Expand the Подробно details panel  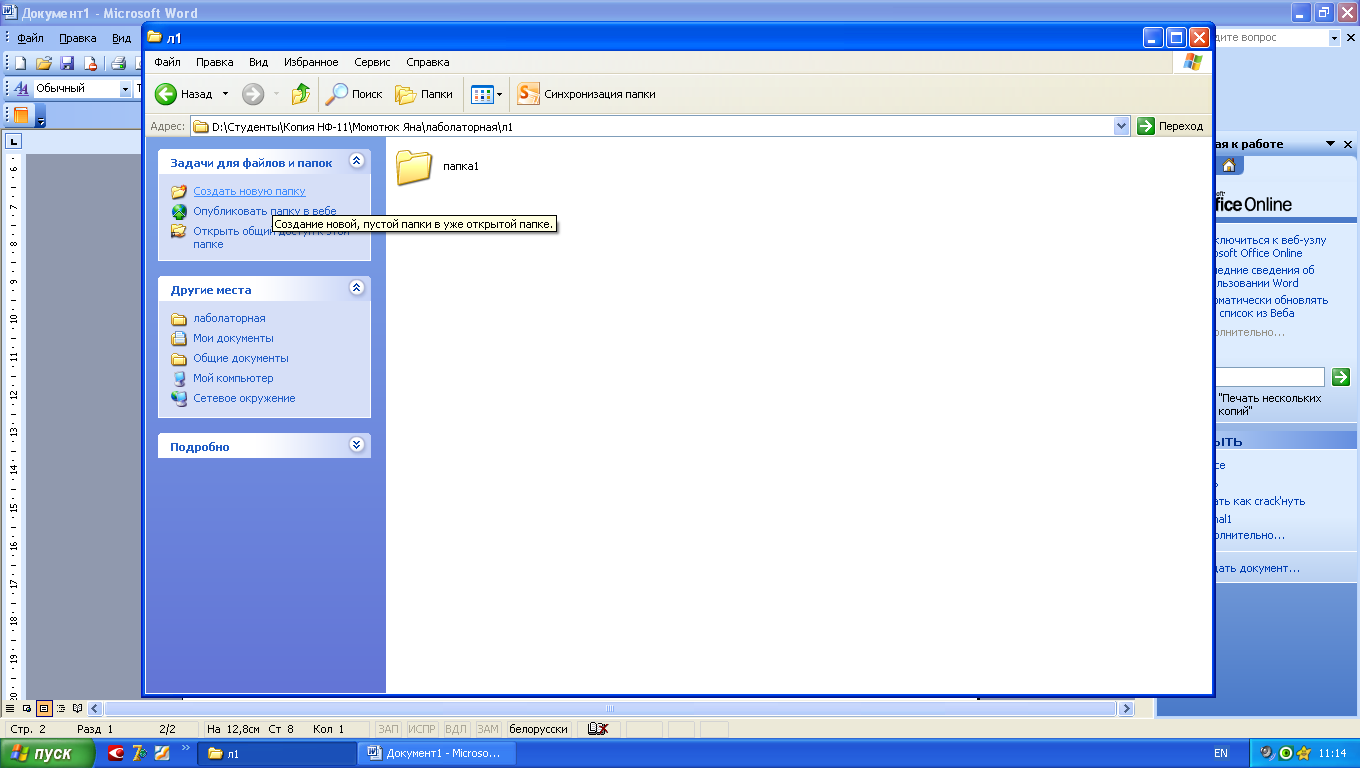(357, 445)
